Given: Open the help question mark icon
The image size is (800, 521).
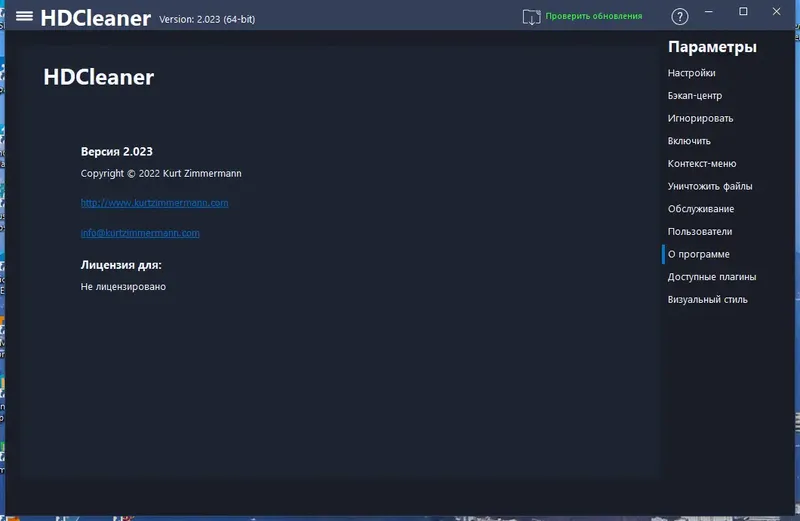Looking at the screenshot, I should coord(680,17).
